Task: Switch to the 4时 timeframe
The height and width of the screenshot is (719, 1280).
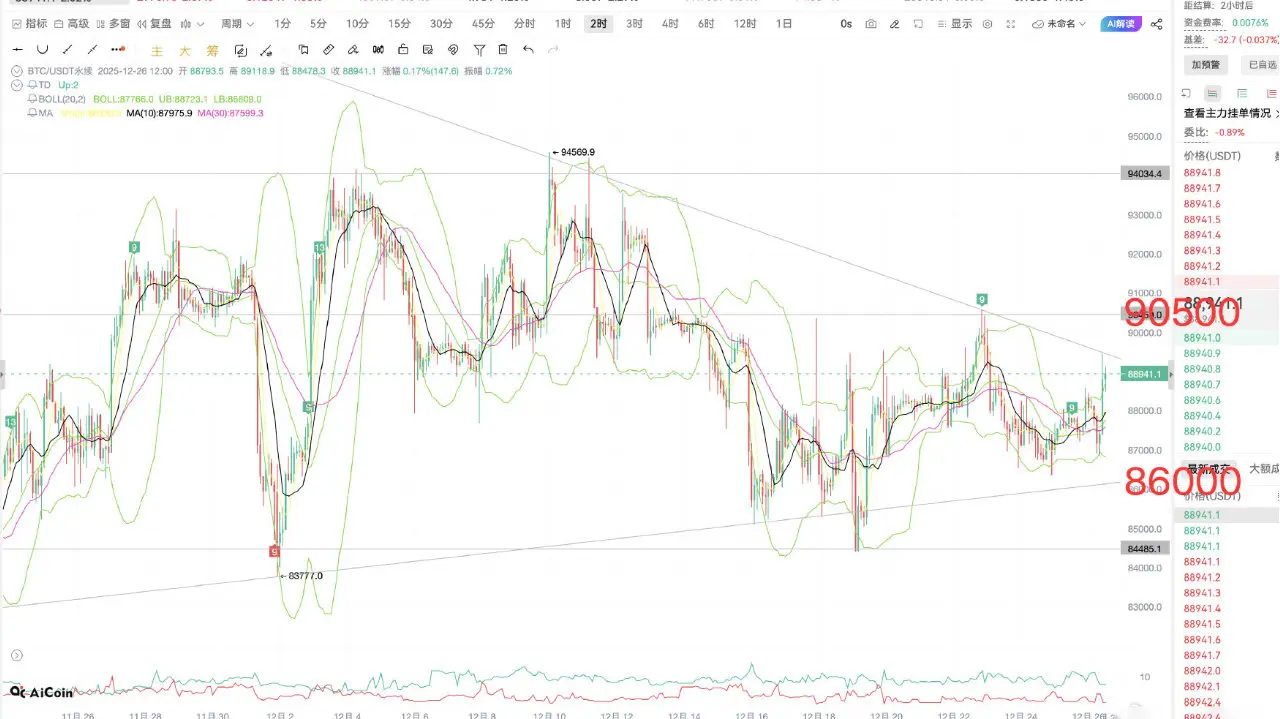Action: [670, 24]
